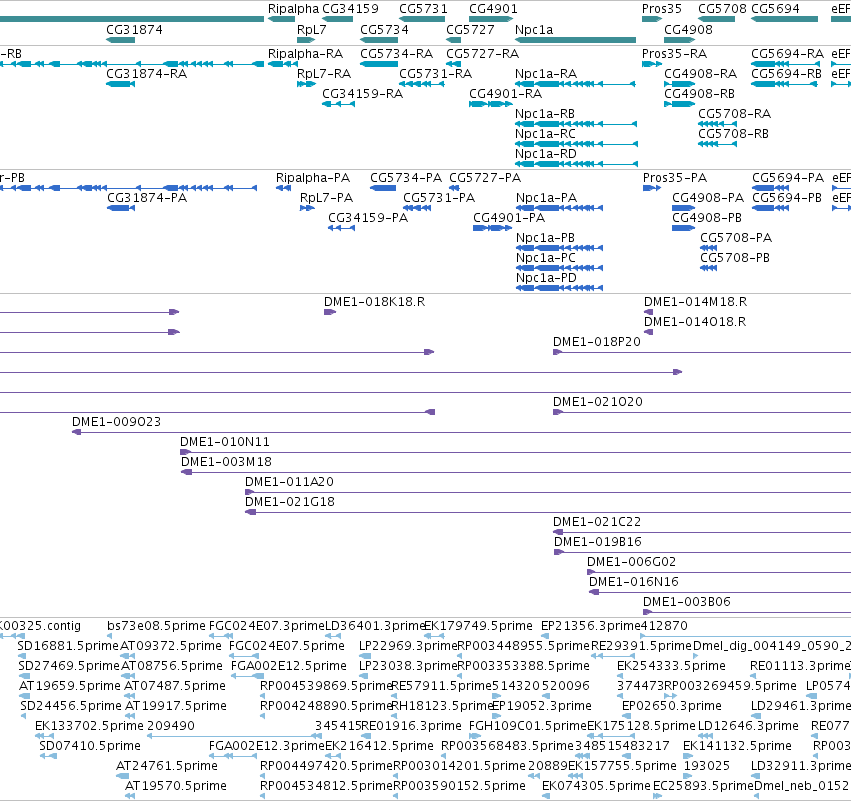Click the CG34159-PA protein label
The height and width of the screenshot is (801, 851).
[368, 218]
